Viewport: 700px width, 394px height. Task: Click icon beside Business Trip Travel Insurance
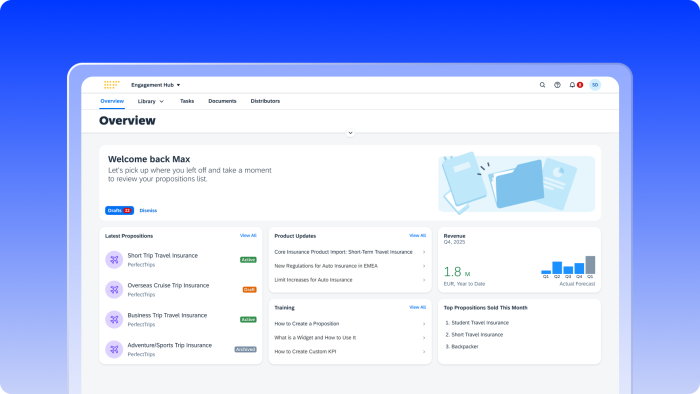(114, 319)
